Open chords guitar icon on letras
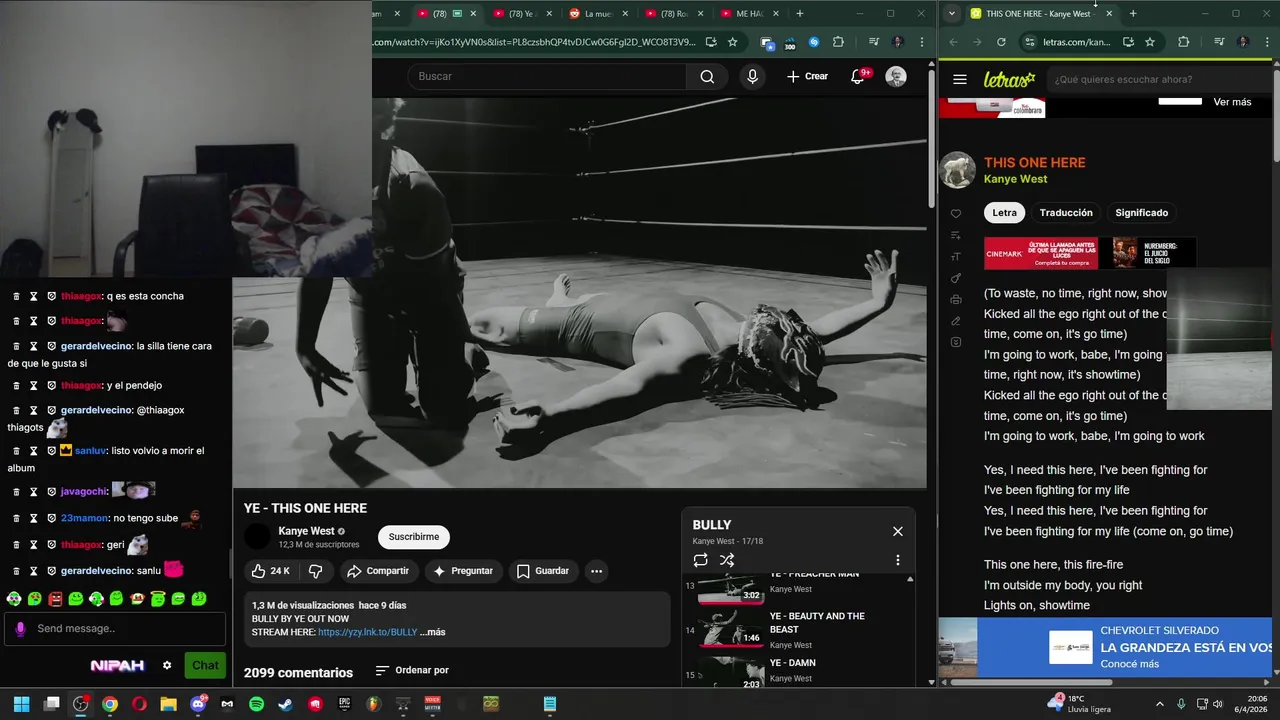Screen dimensions: 1280x720 [956, 278]
